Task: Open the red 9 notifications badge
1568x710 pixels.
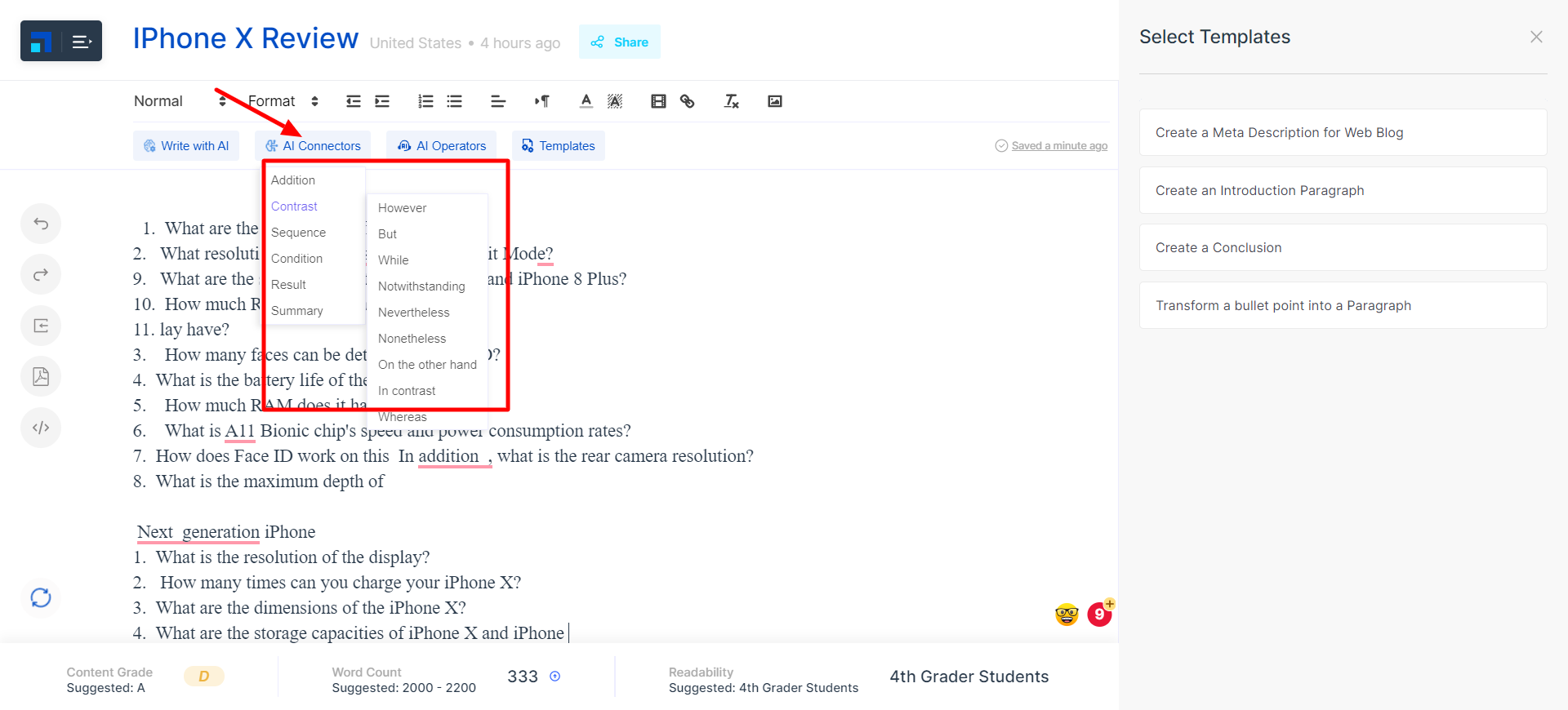Action: 1100,614
